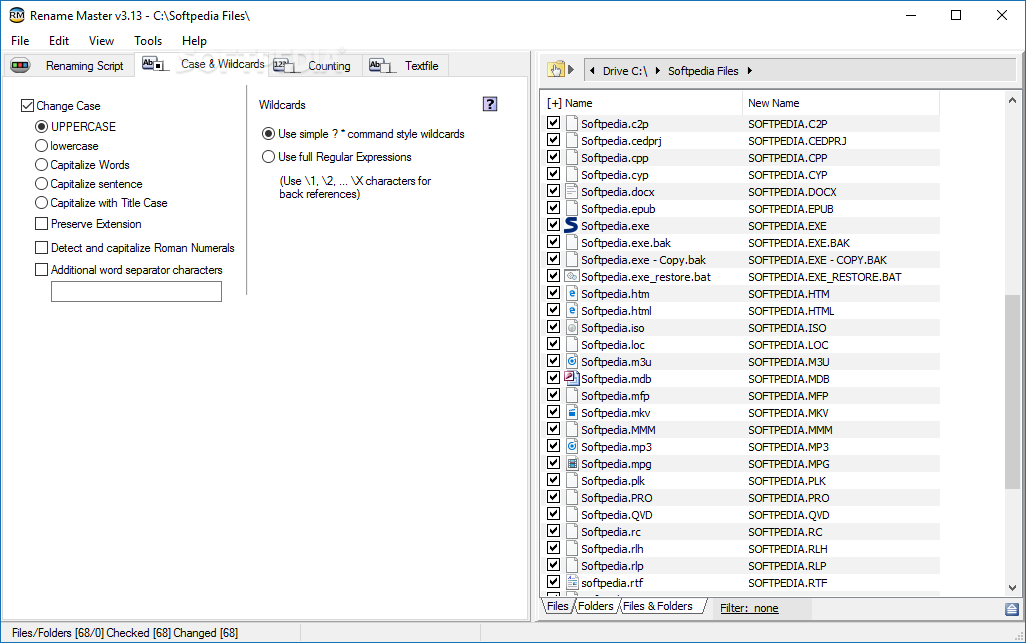Select the Use simple wildcards radio option
Screen dimensions: 1026x643
[268, 133]
